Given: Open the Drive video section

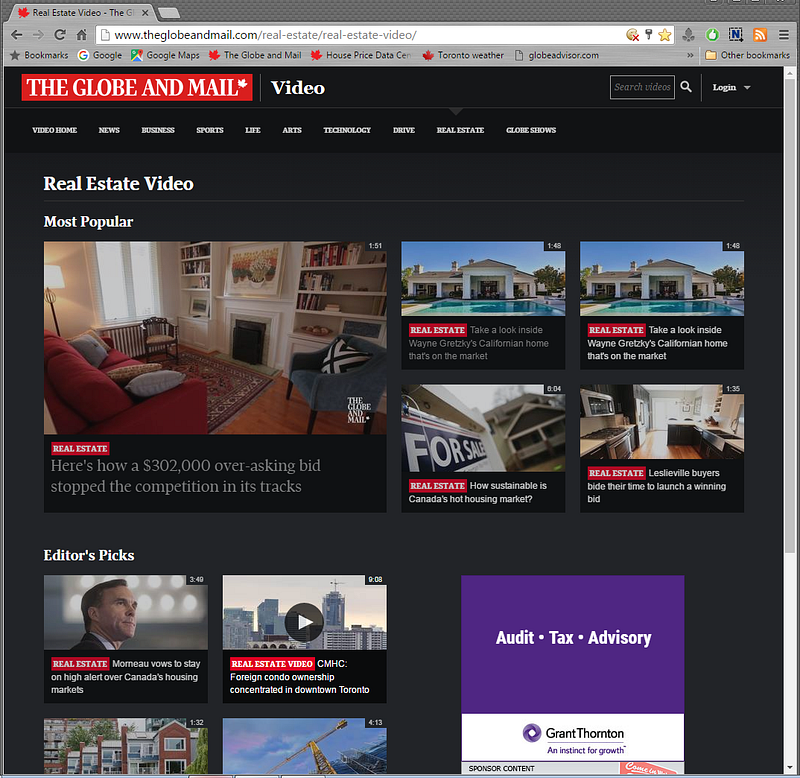Looking at the screenshot, I should click(x=404, y=130).
